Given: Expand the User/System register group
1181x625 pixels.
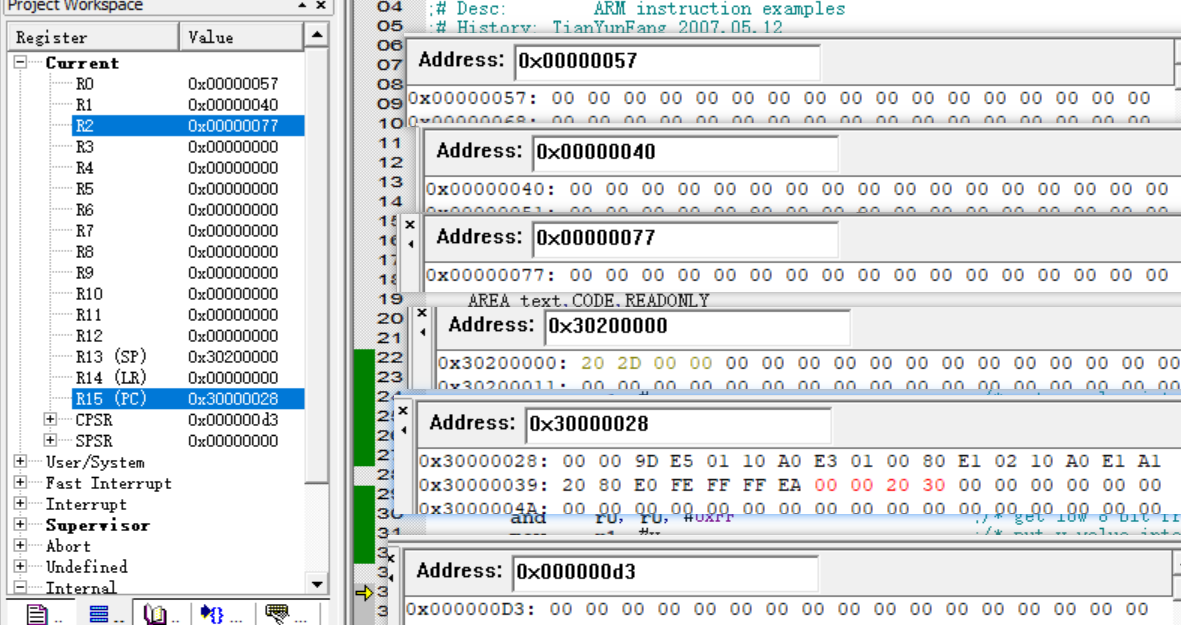Looking at the screenshot, I should (x=20, y=462).
